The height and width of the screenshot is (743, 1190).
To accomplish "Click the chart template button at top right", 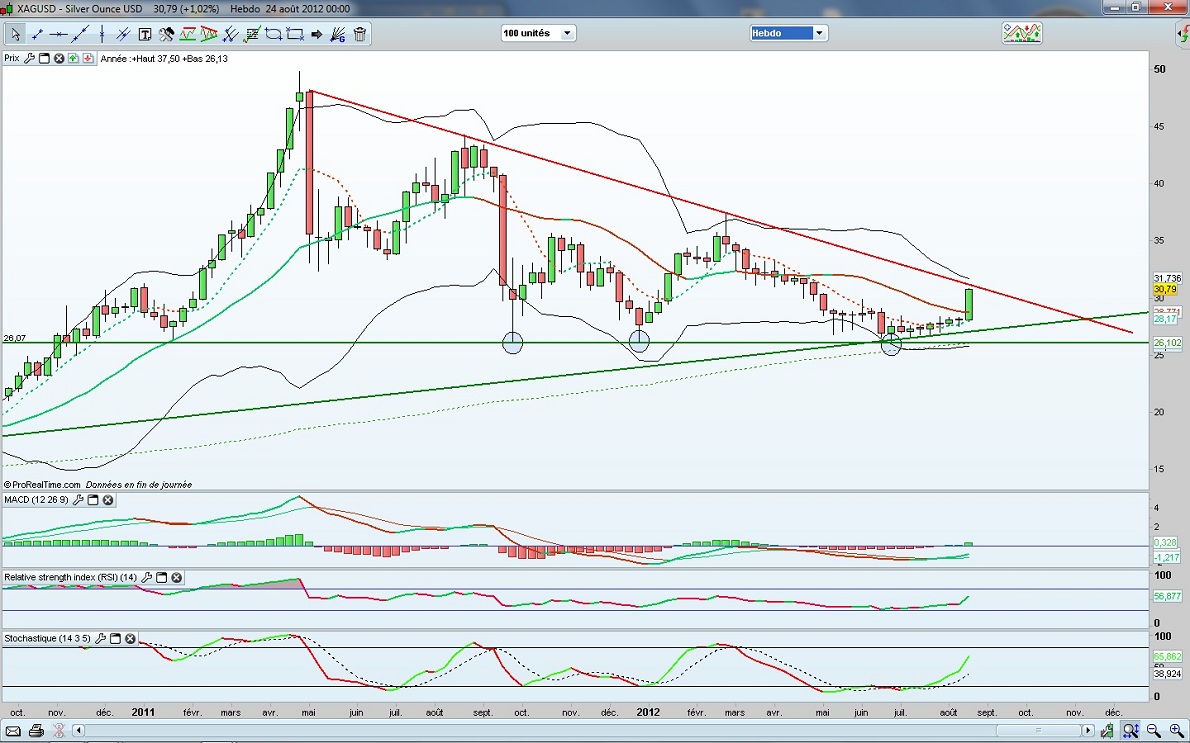I will (x=1022, y=33).
